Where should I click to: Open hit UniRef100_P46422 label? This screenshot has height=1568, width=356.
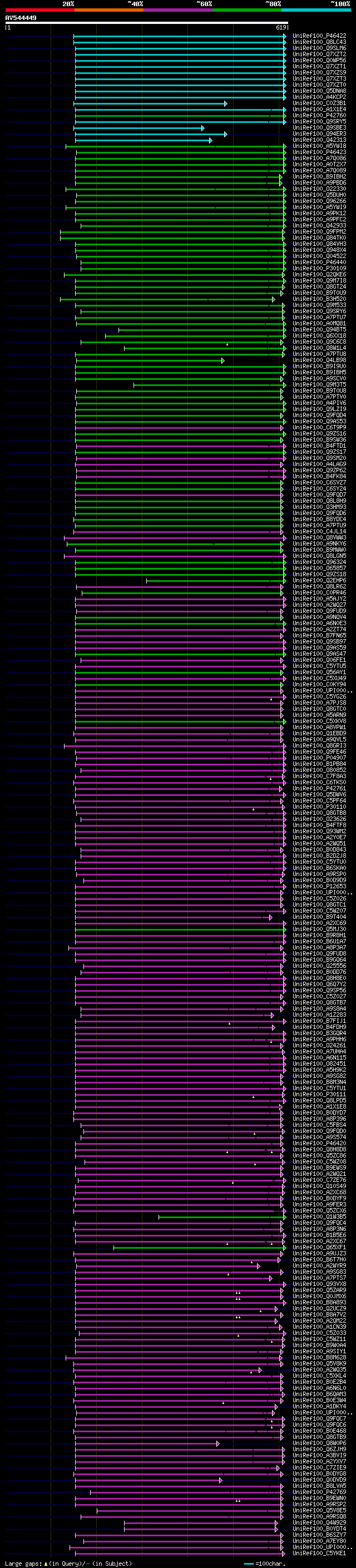tap(319, 36)
